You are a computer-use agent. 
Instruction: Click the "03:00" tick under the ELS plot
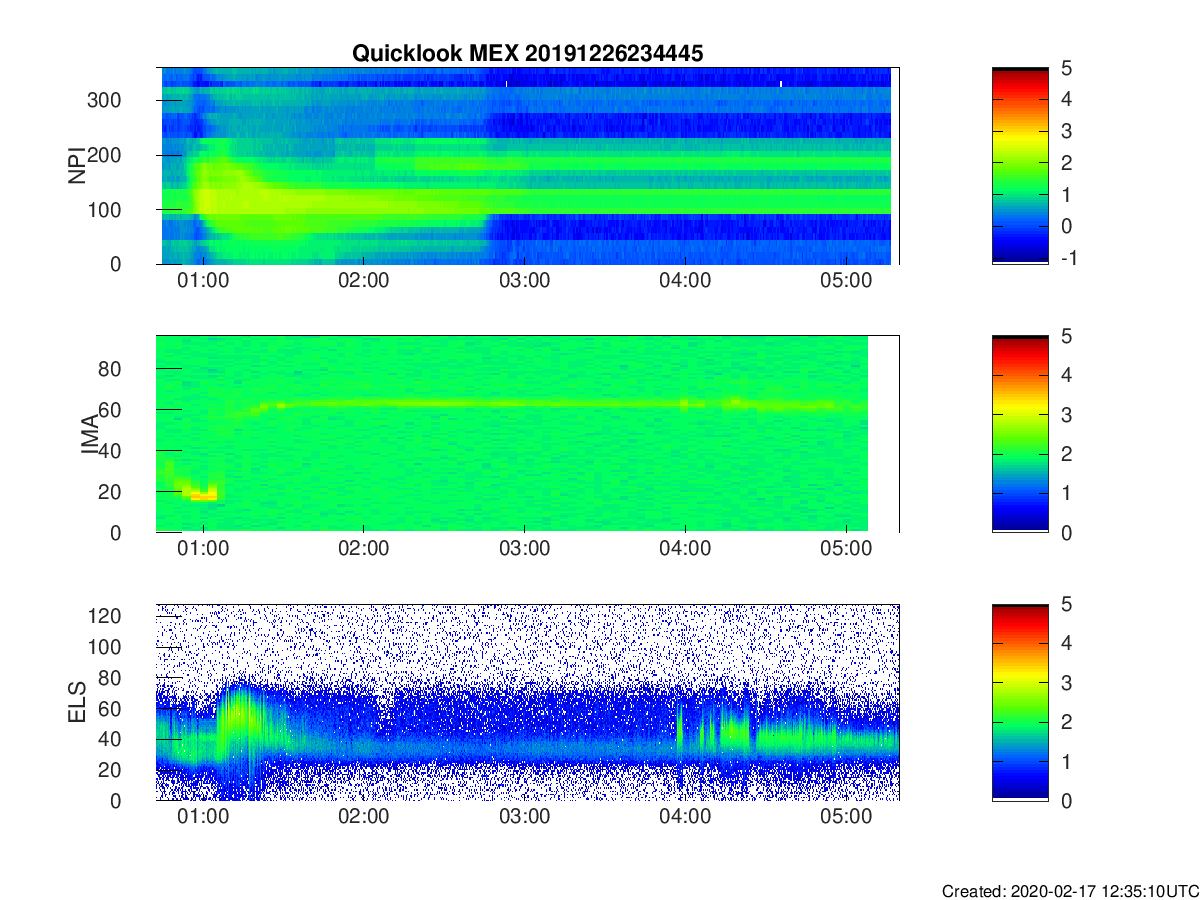525,816
